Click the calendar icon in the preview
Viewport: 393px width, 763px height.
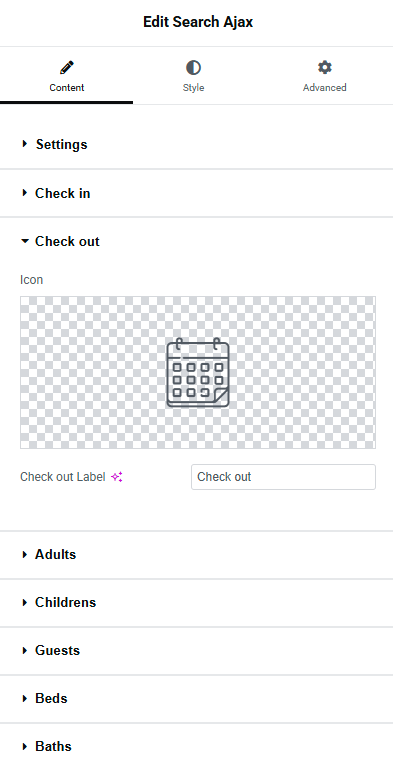[x=197, y=372]
